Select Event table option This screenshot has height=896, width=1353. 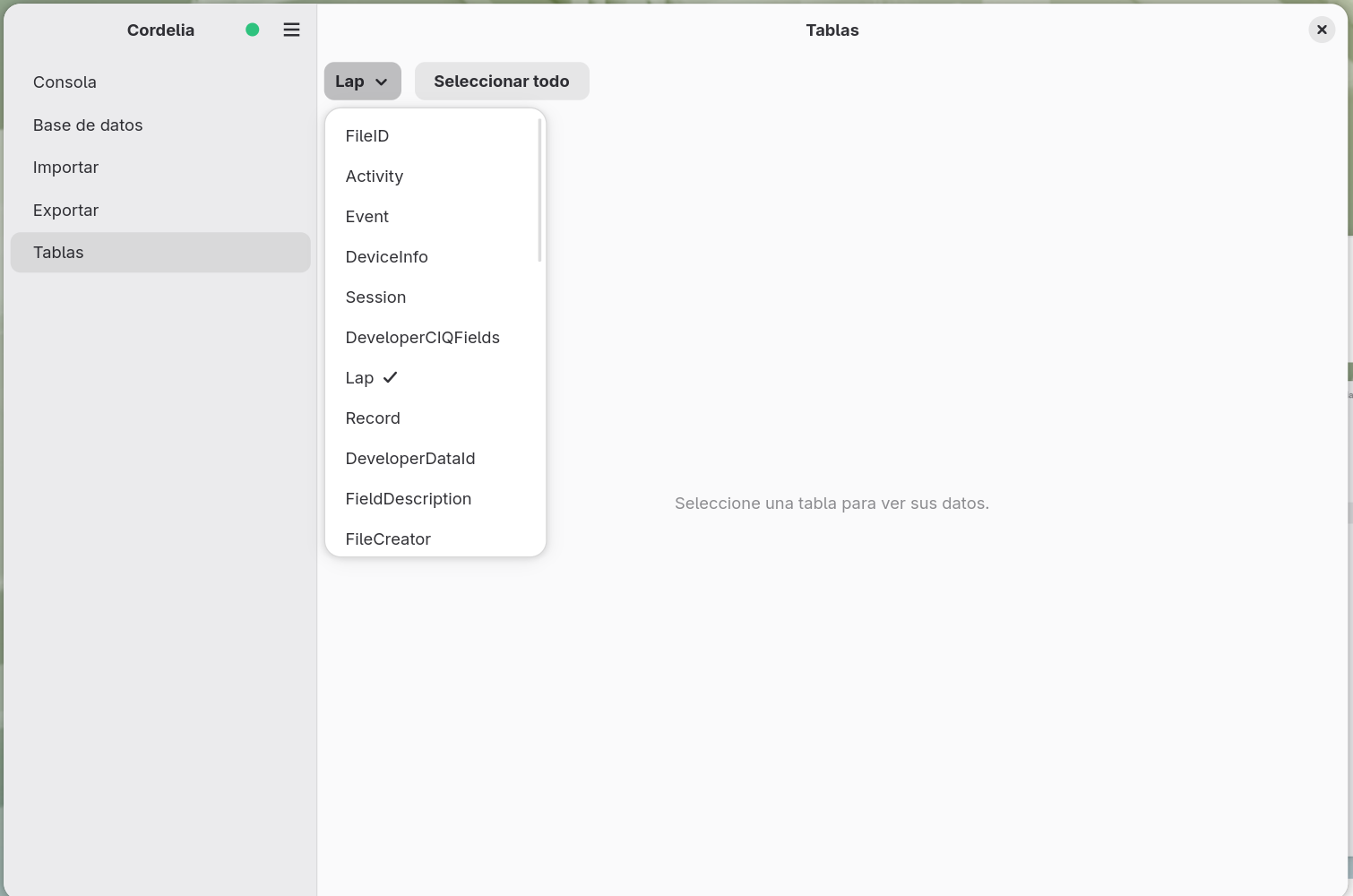(435, 217)
